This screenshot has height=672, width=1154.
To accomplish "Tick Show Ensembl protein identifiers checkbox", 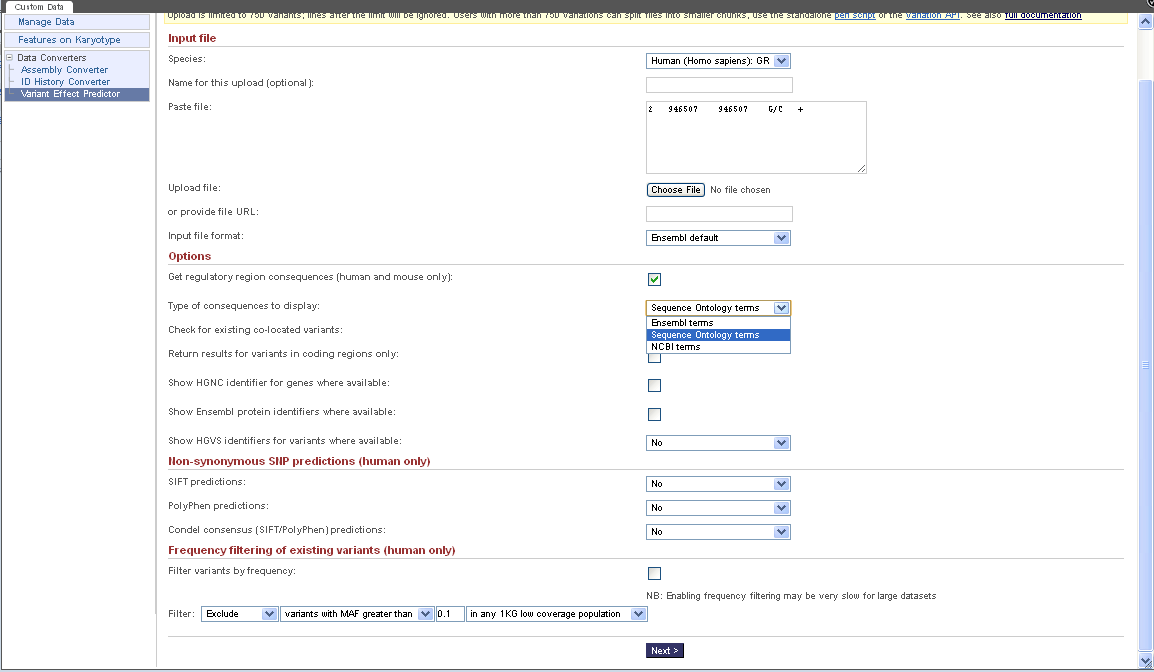I will coord(654,414).
